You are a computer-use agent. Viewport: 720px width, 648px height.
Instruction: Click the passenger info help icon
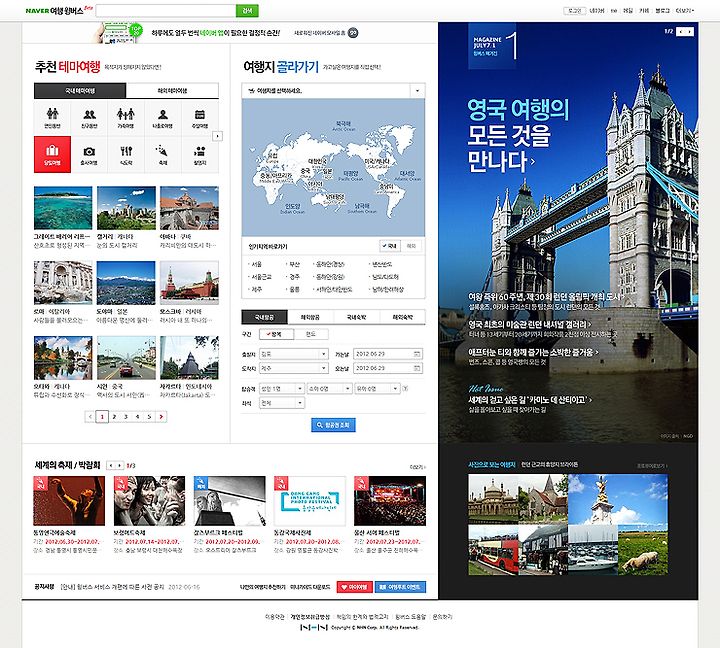point(405,389)
